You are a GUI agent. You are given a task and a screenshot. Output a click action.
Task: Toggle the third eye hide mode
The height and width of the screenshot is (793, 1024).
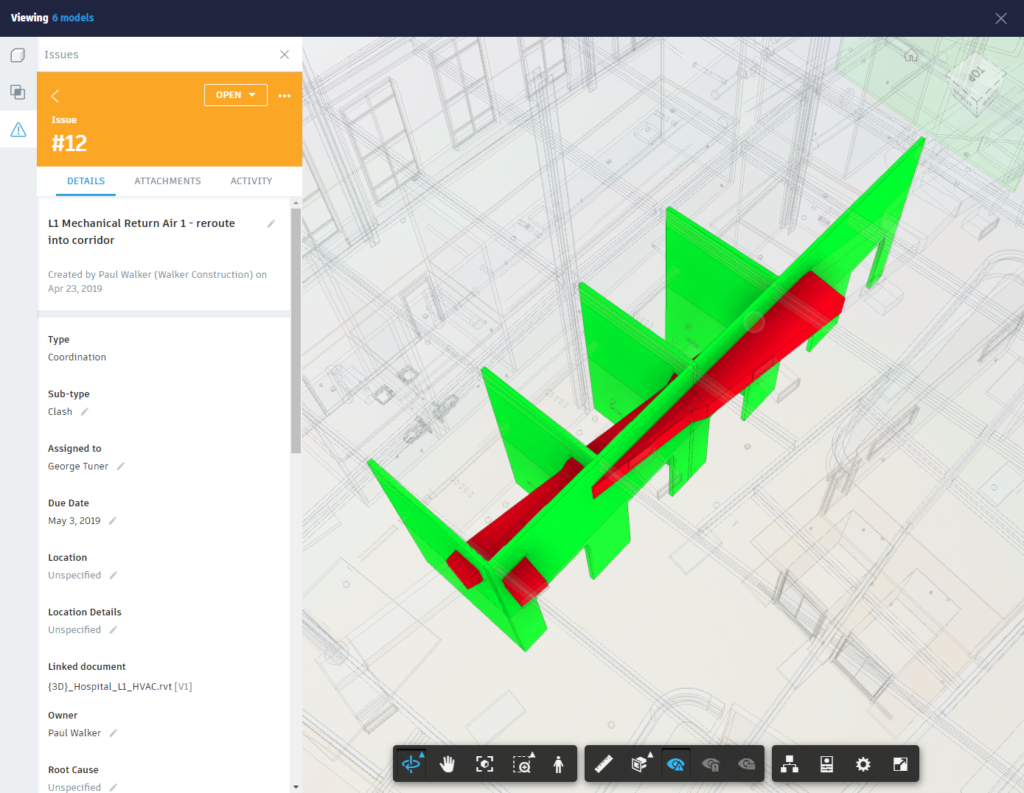(746, 764)
